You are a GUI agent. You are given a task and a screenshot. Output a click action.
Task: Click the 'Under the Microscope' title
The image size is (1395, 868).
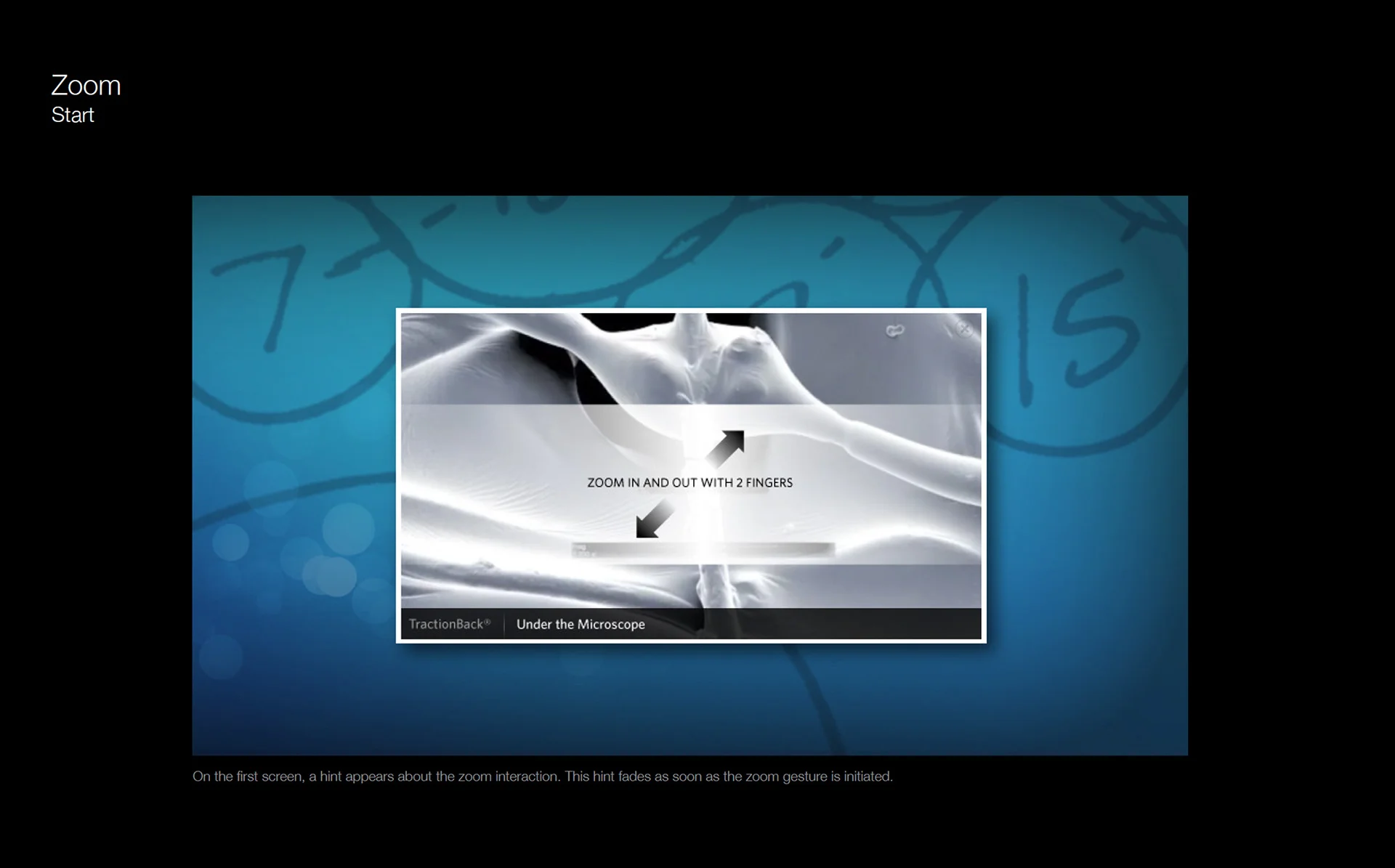pyautogui.click(x=581, y=624)
